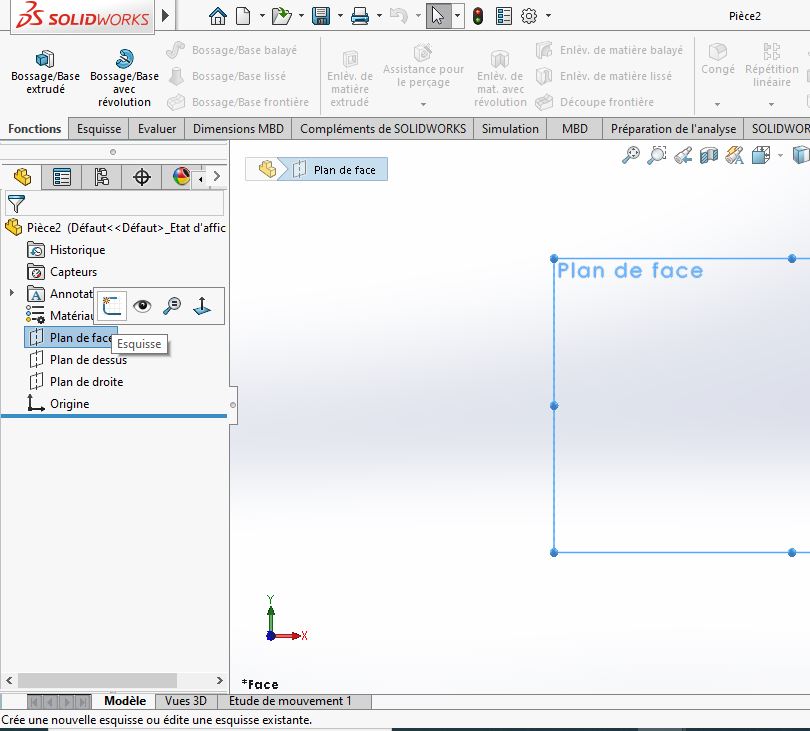Expand SOLIDWORKS menu arrow beside logo
The image size is (810, 731).
(x=165, y=15)
